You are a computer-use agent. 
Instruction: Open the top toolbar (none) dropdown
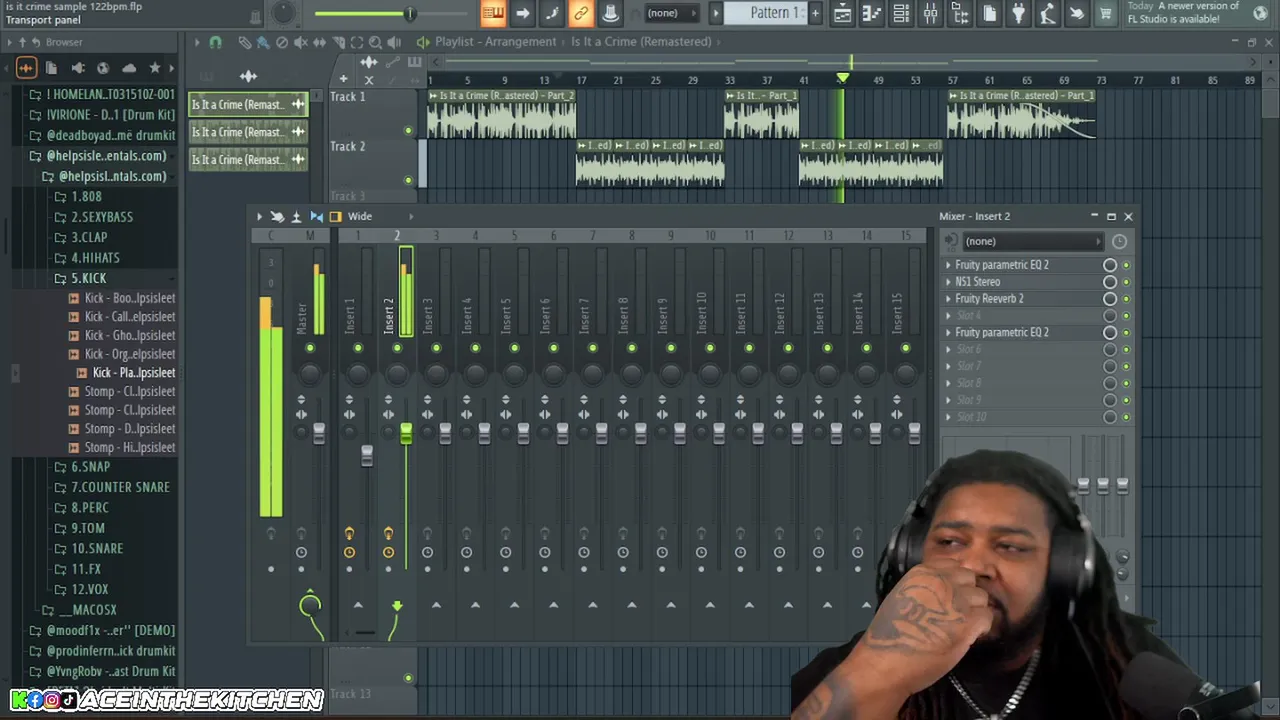[669, 13]
